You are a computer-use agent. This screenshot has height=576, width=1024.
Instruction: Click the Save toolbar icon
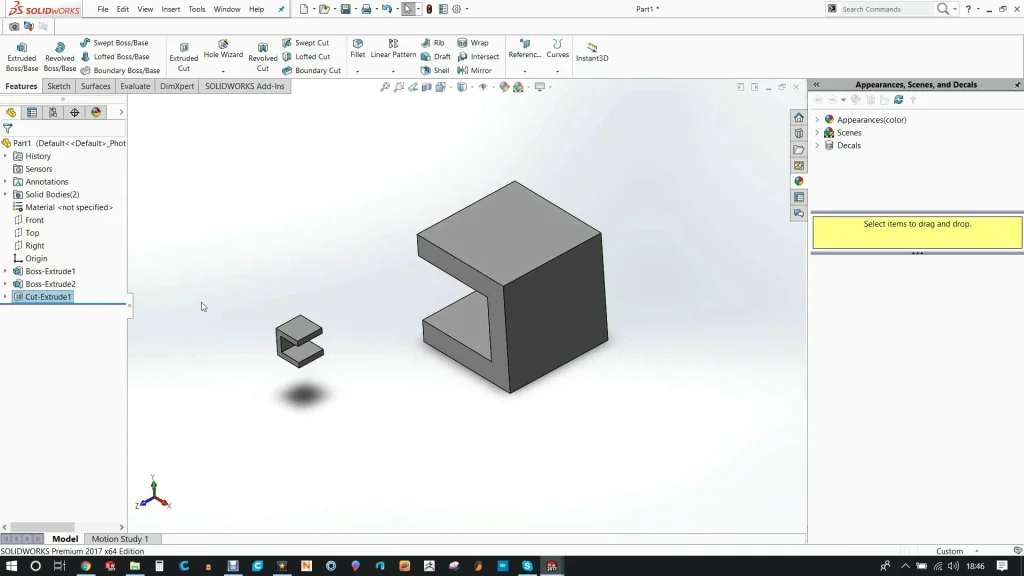pos(345,9)
